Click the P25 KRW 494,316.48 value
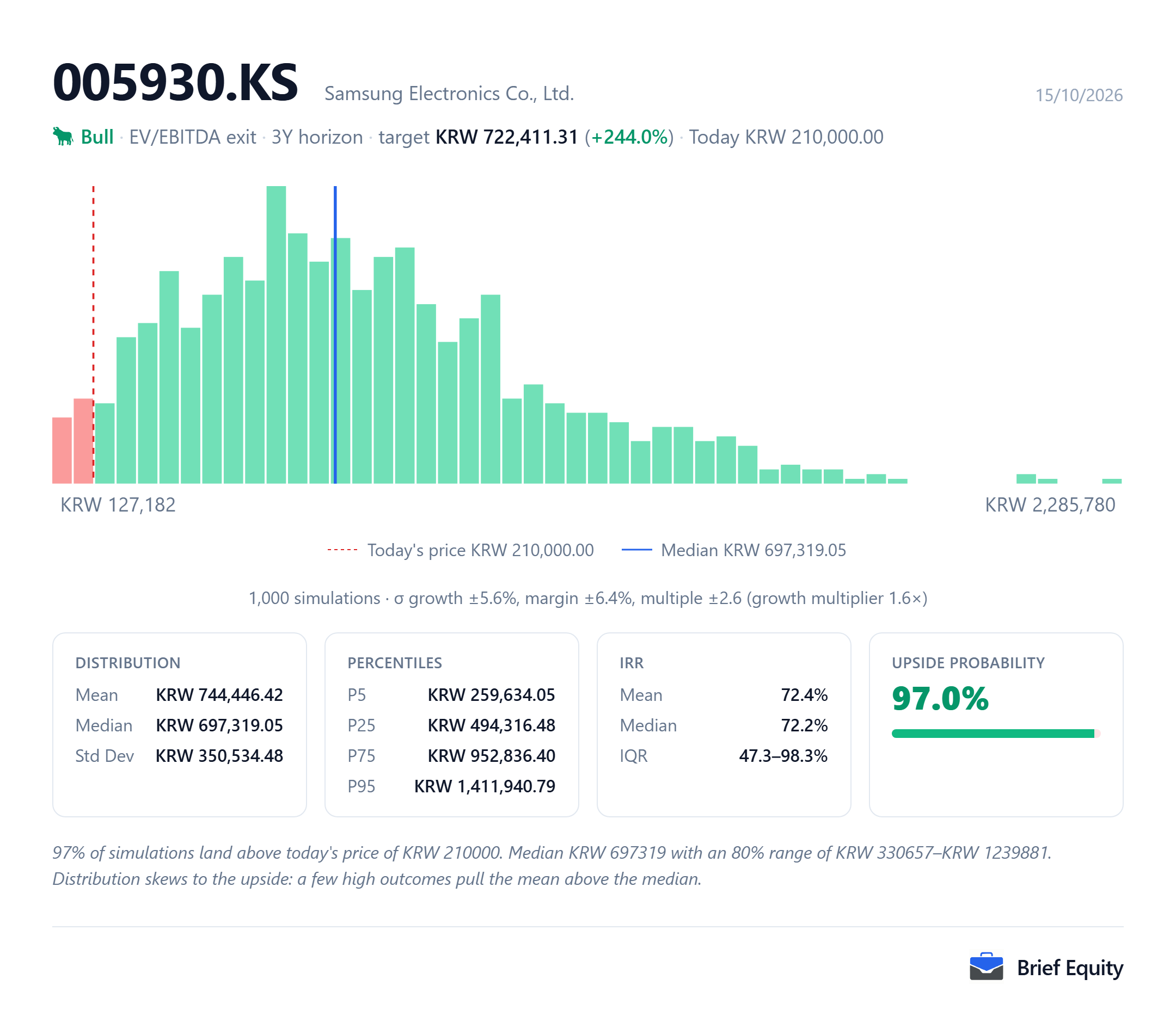The image size is (1176, 1010). [x=492, y=726]
